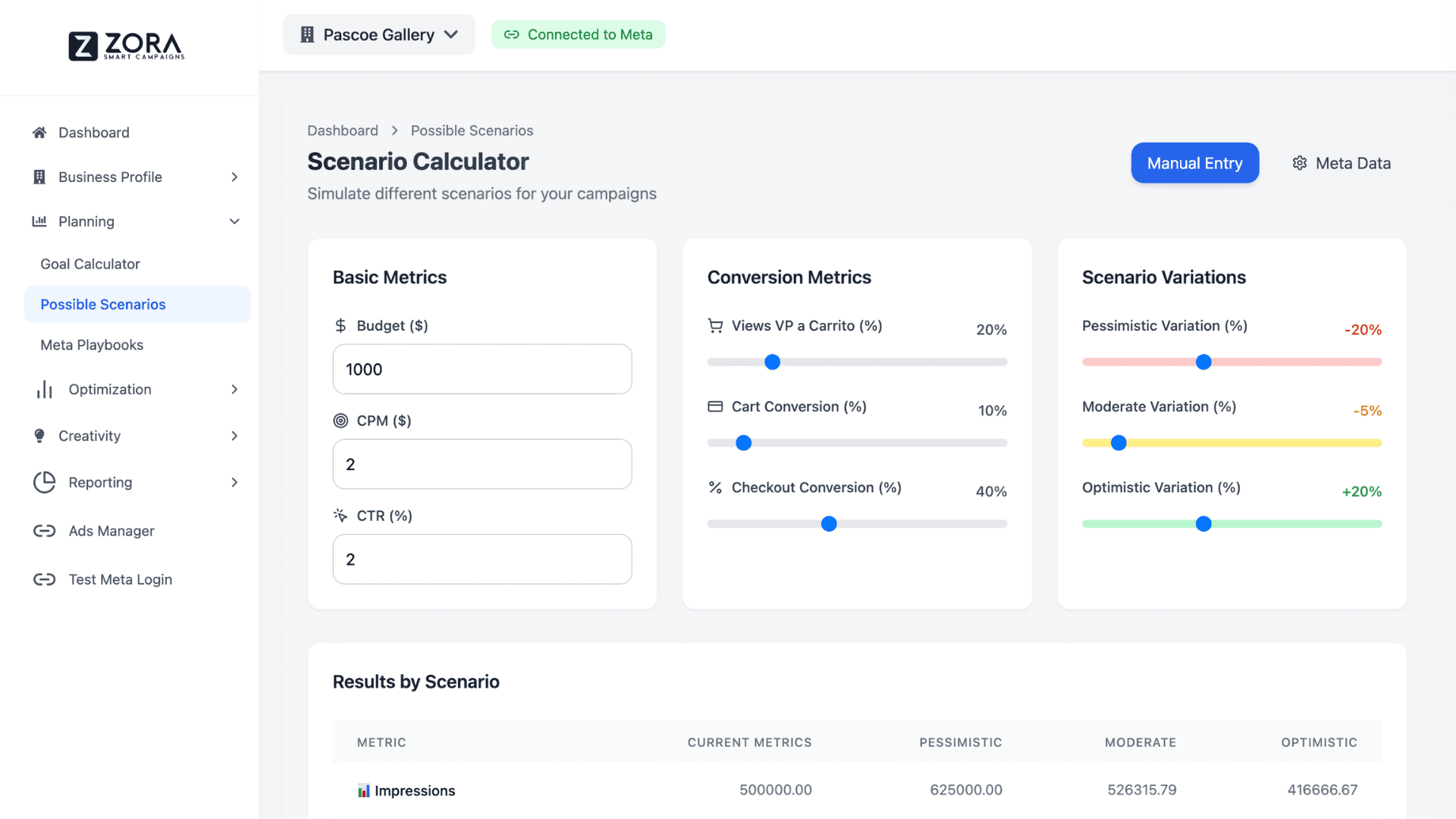Click the Checkout Conversion slider handle
The width and height of the screenshot is (1456, 819).
829,524
